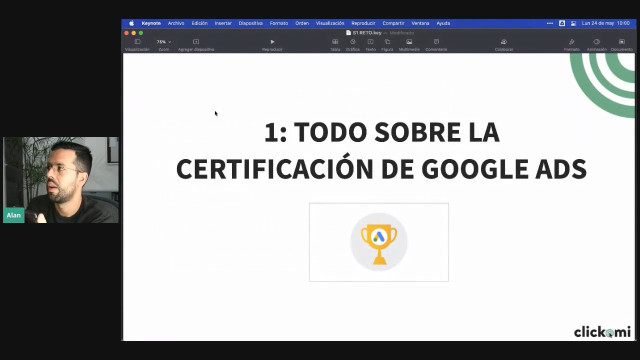Open the Colaborar sharing icon
This screenshot has height=360, width=640.
coord(504,42)
